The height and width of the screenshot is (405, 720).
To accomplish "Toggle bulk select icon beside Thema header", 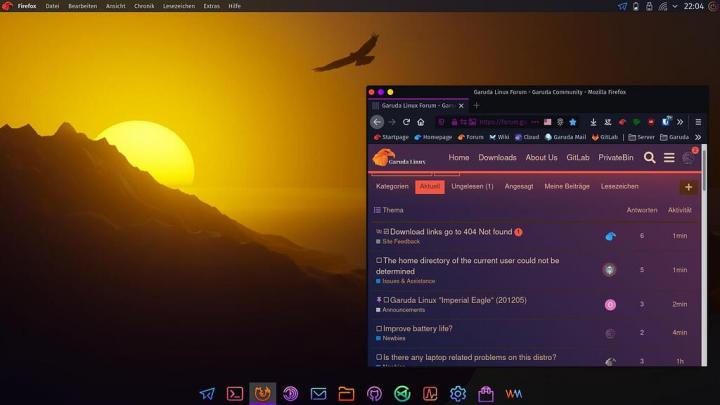I will click(x=377, y=210).
